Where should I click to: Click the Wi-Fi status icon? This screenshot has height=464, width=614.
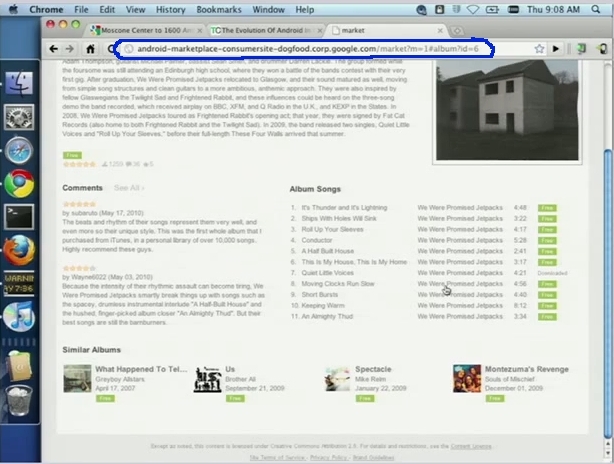[x=473, y=9]
